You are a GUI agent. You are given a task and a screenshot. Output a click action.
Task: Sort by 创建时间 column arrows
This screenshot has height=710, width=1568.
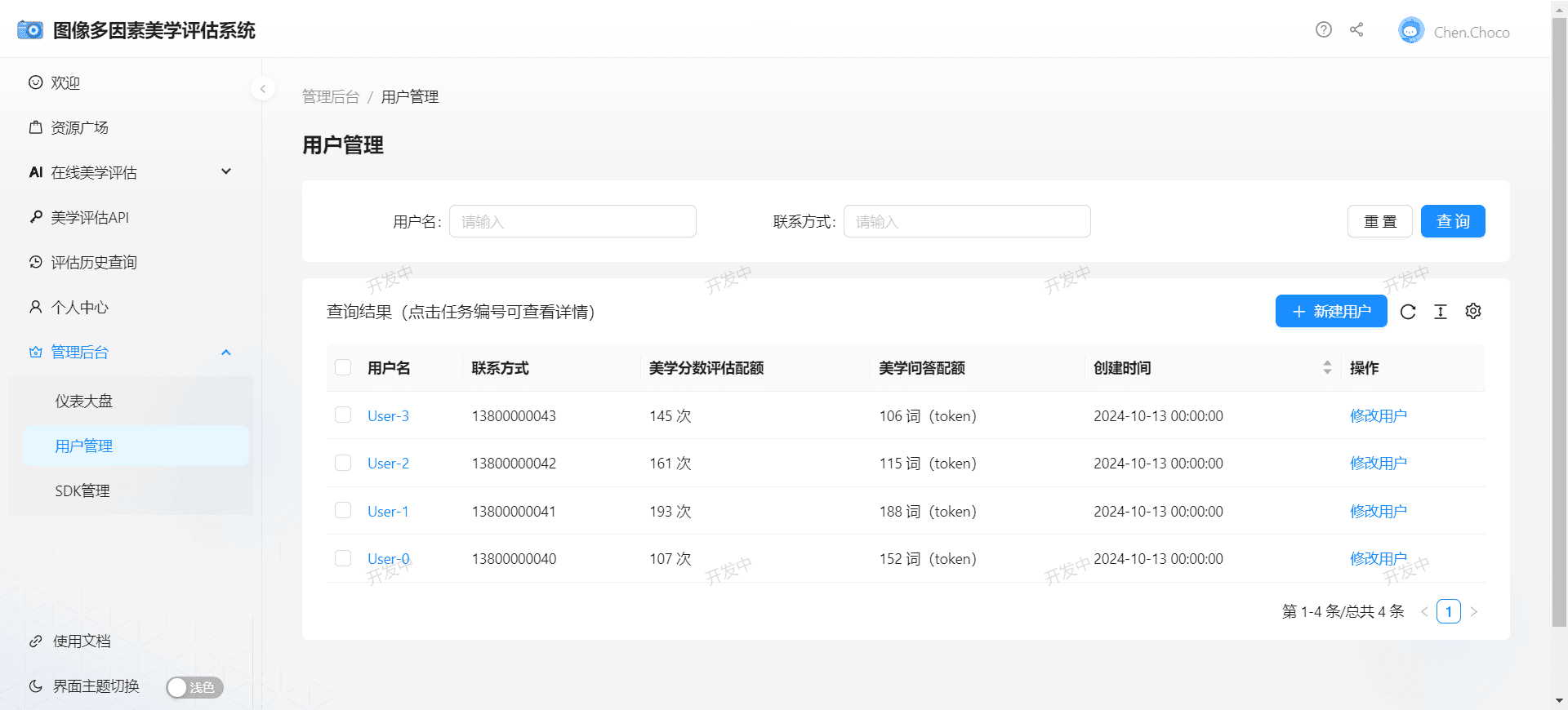pyautogui.click(x=1327, y=368)
